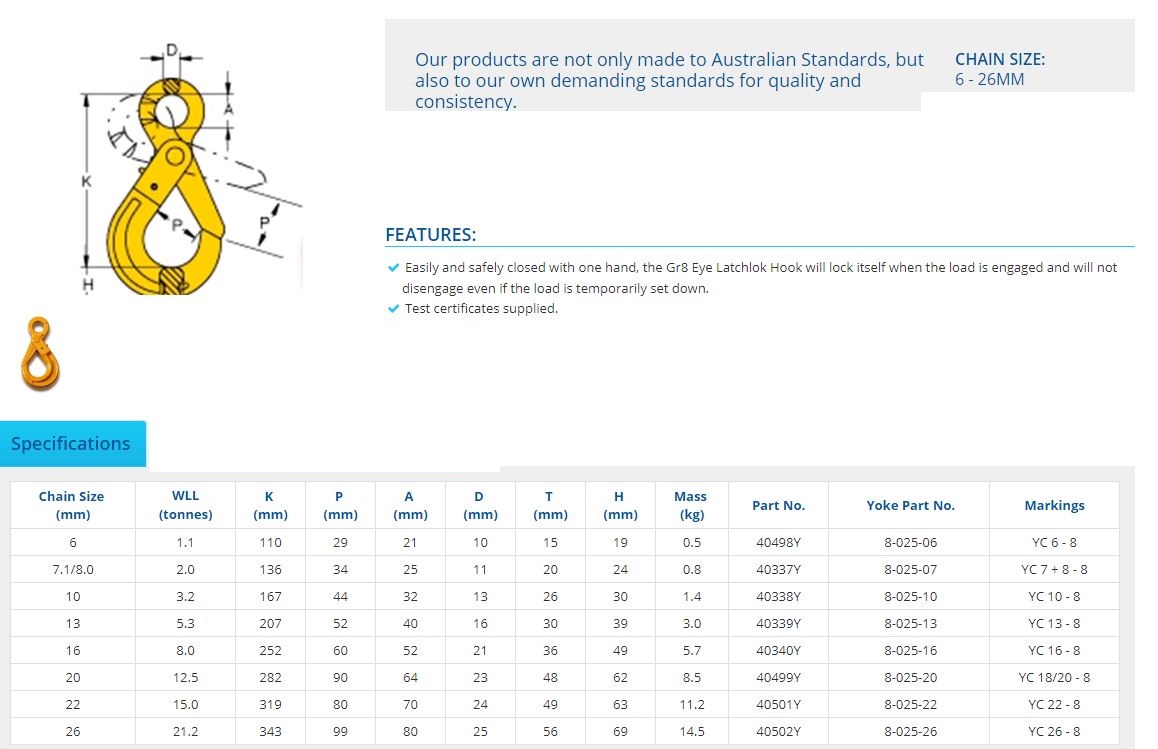Click yoke part number 8-025-06
This screenshot has width=1158, height=749.
click(910, 543)
